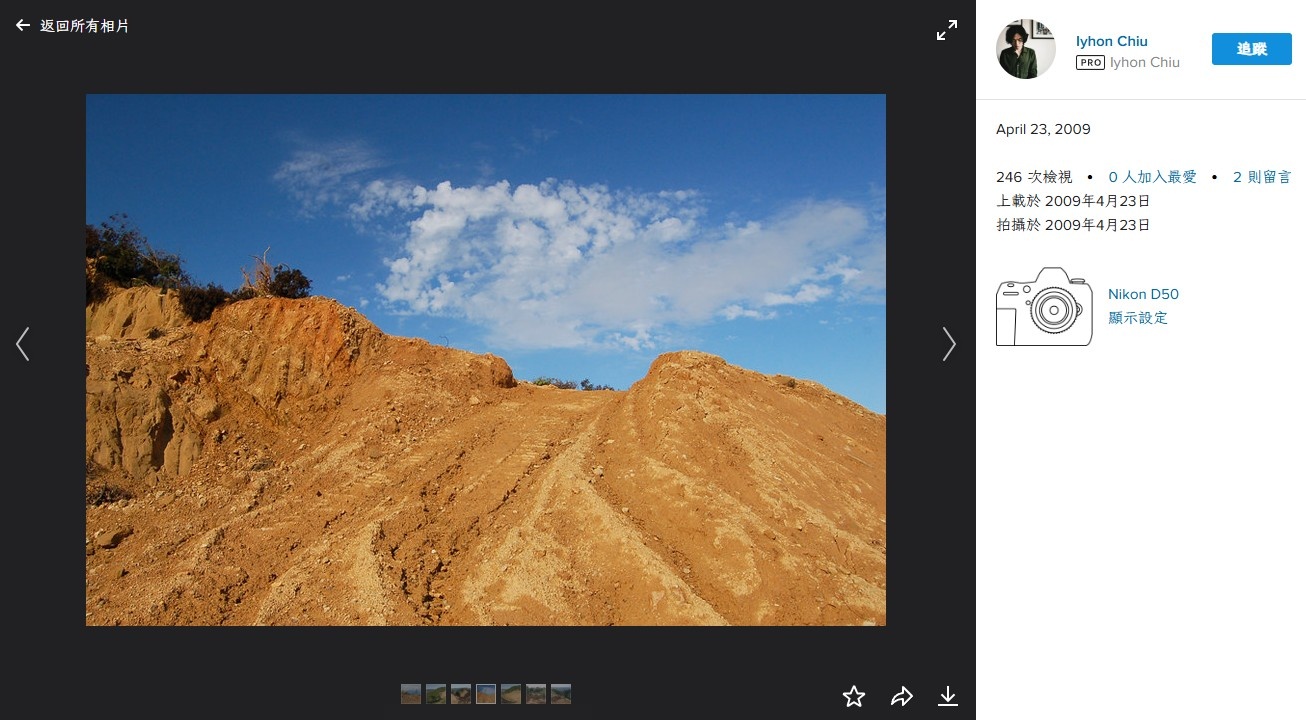This screenshot has width=1306, height=720.
Task: View the 0 人加入最愛 favorites list
Action: 1152,177
